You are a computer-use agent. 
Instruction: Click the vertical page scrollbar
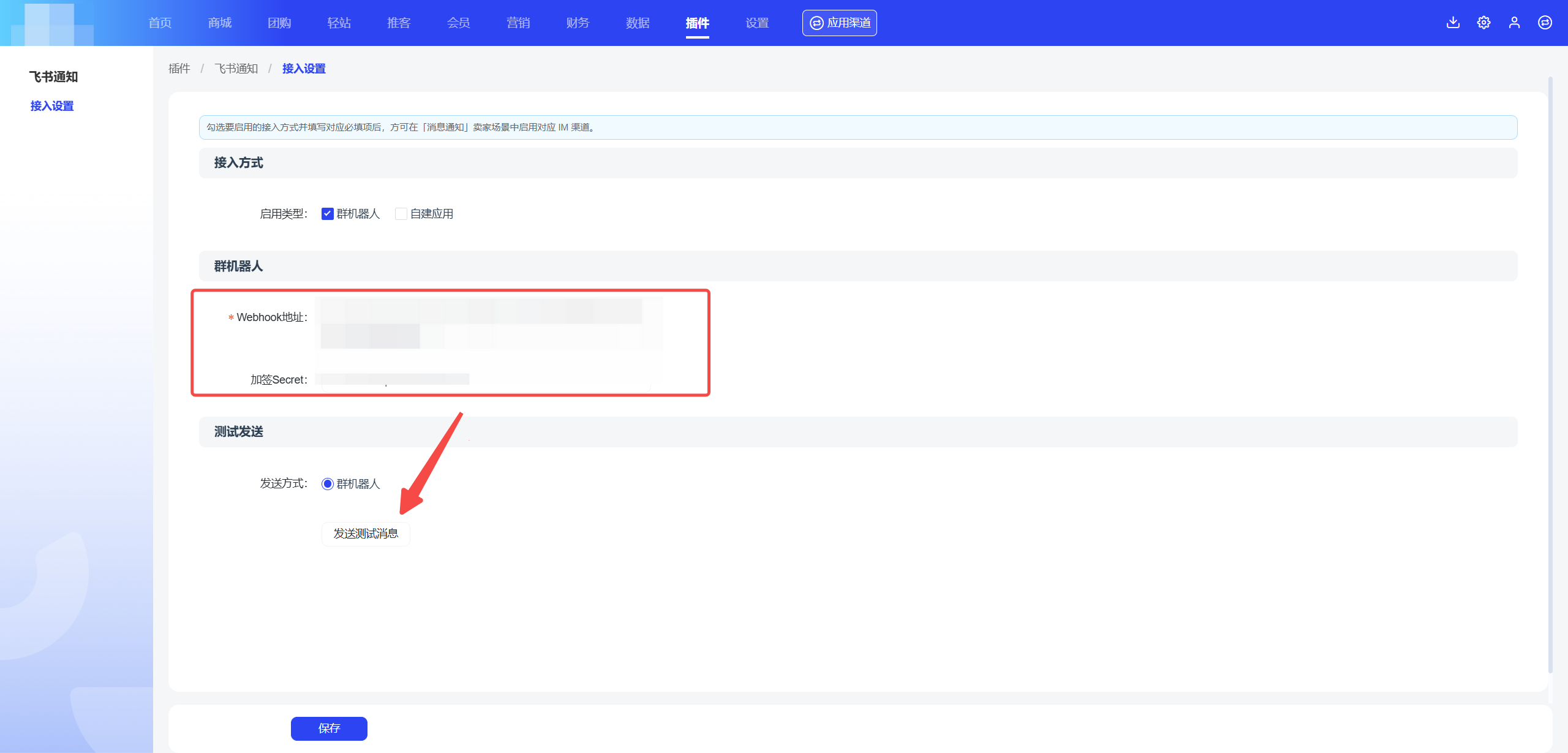[1550, 375]
